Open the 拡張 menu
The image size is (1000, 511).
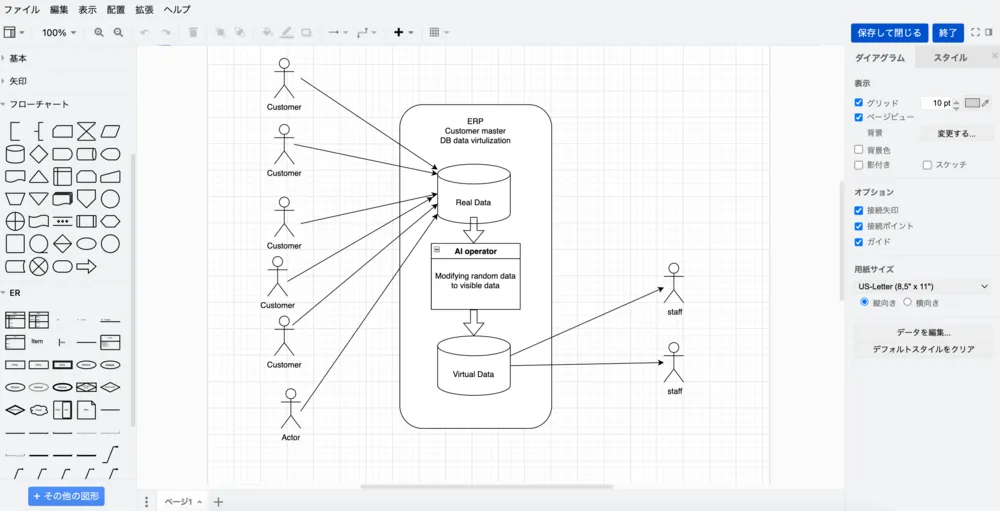pos(145,10)
